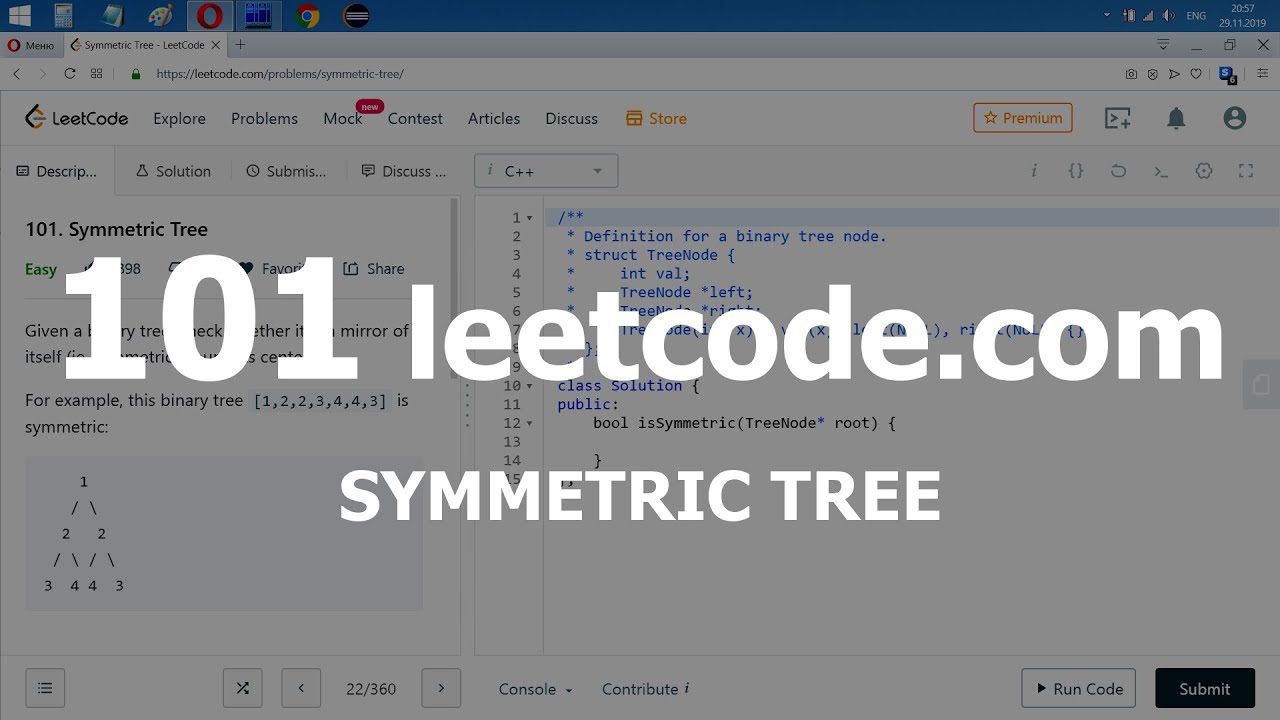The width and height of the screenshot is (1280, 720).
Task: Bookmark page with the heart icon
Action: pyautogui.click(x=1196, y=74)
